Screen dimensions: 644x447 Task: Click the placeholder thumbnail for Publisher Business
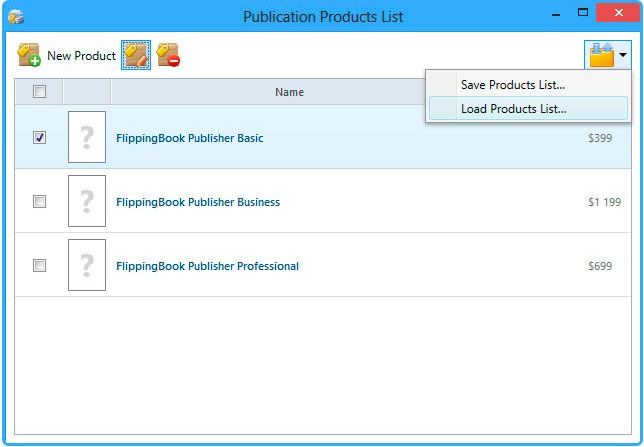[x=87, y=202]
